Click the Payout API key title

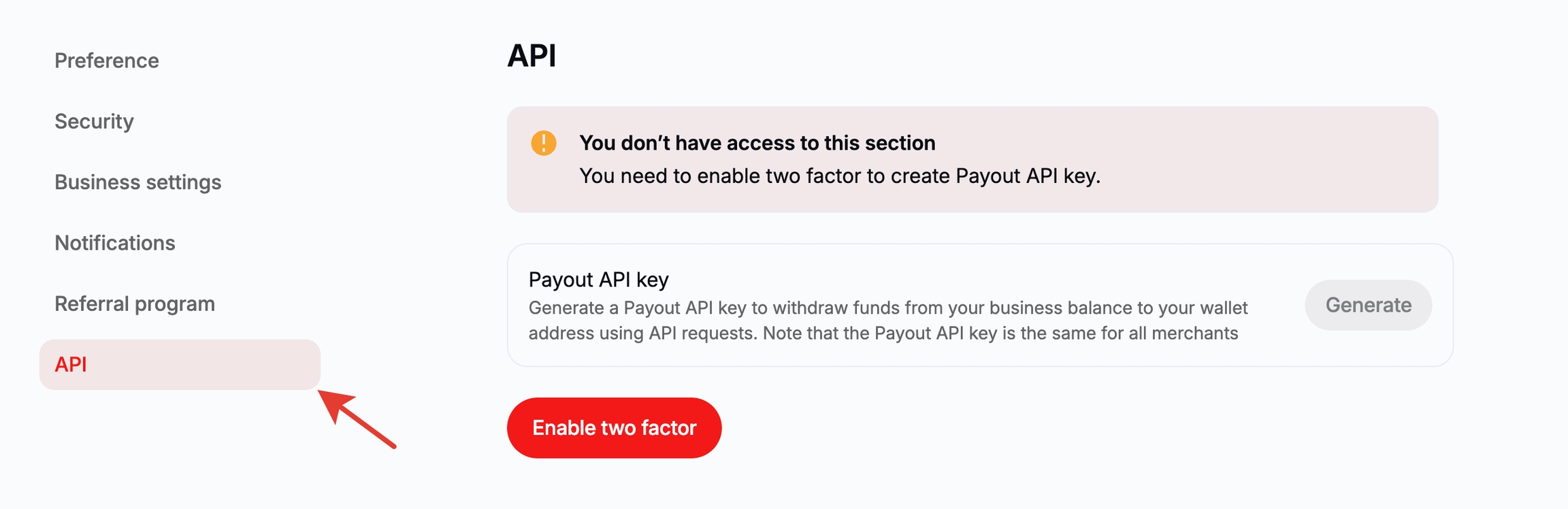point(598,280)
